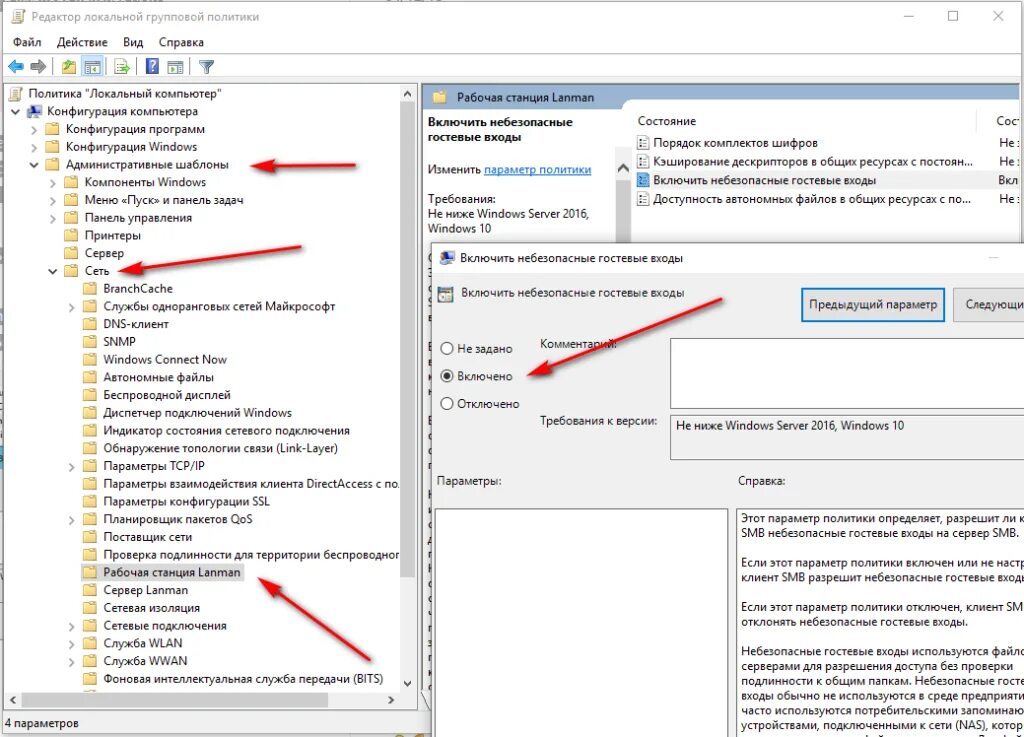This screenshot has height=737, width=1024.
Task: Expand the Компоненты Windows node
Action: pyautogui.click(x=53, y=183)
